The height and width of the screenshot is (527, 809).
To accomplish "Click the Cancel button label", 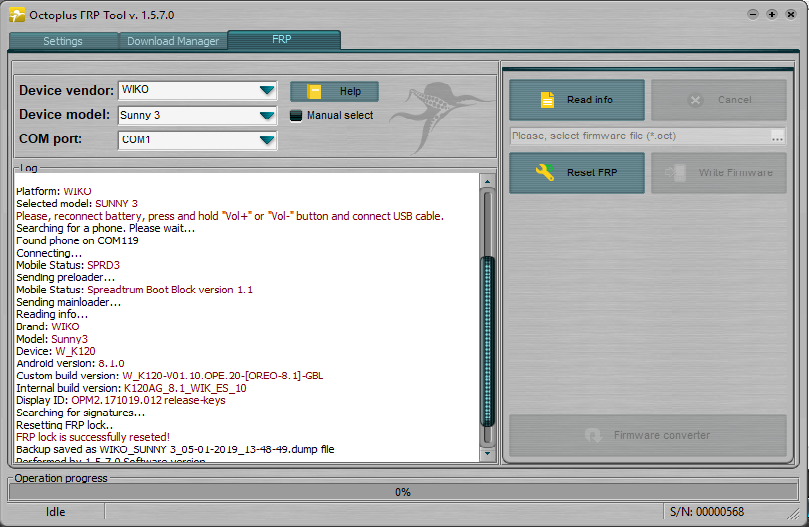I will [x=735, y=100].
